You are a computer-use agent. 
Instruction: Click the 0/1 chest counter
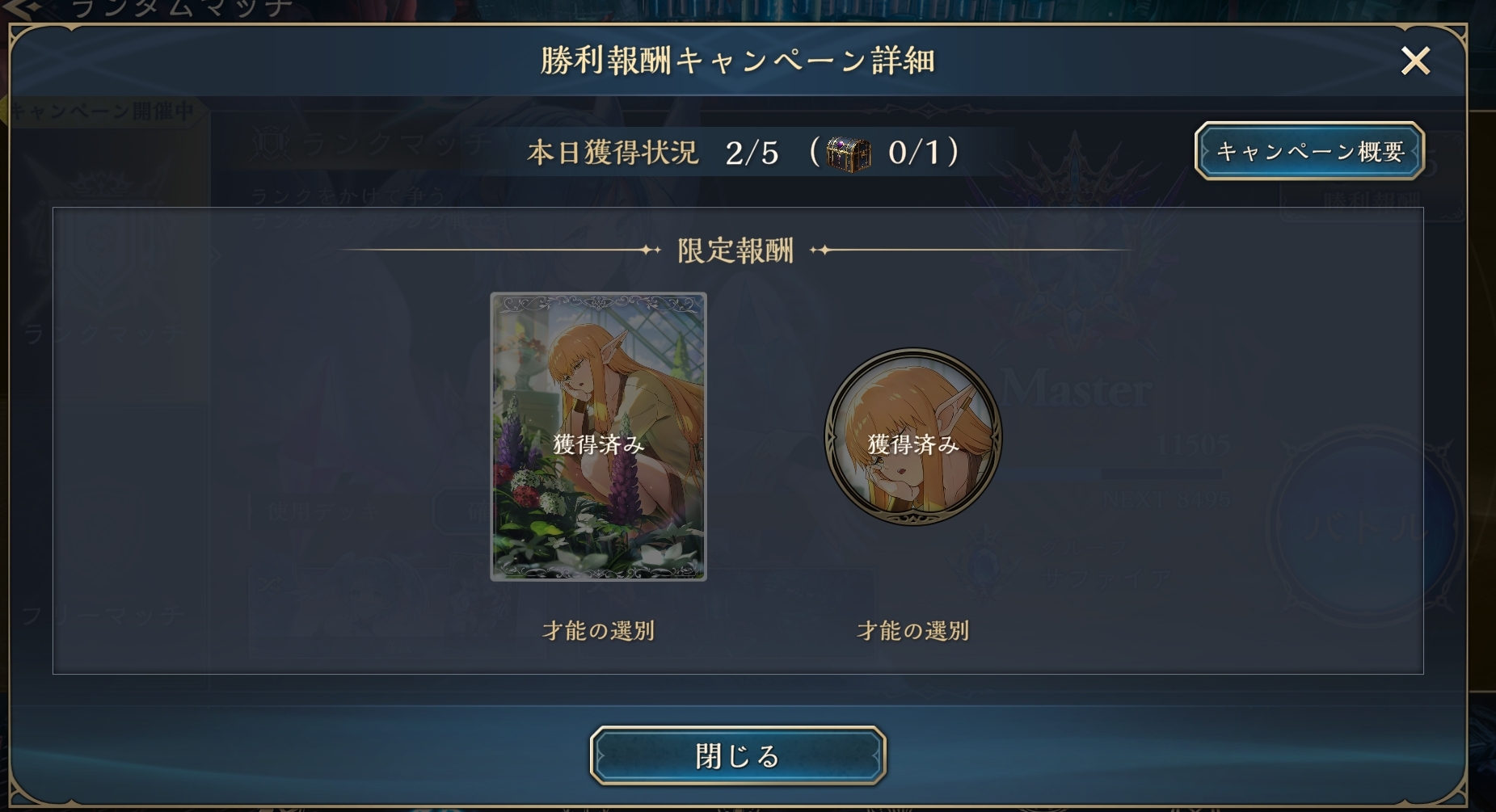click(x=914, y=152)
